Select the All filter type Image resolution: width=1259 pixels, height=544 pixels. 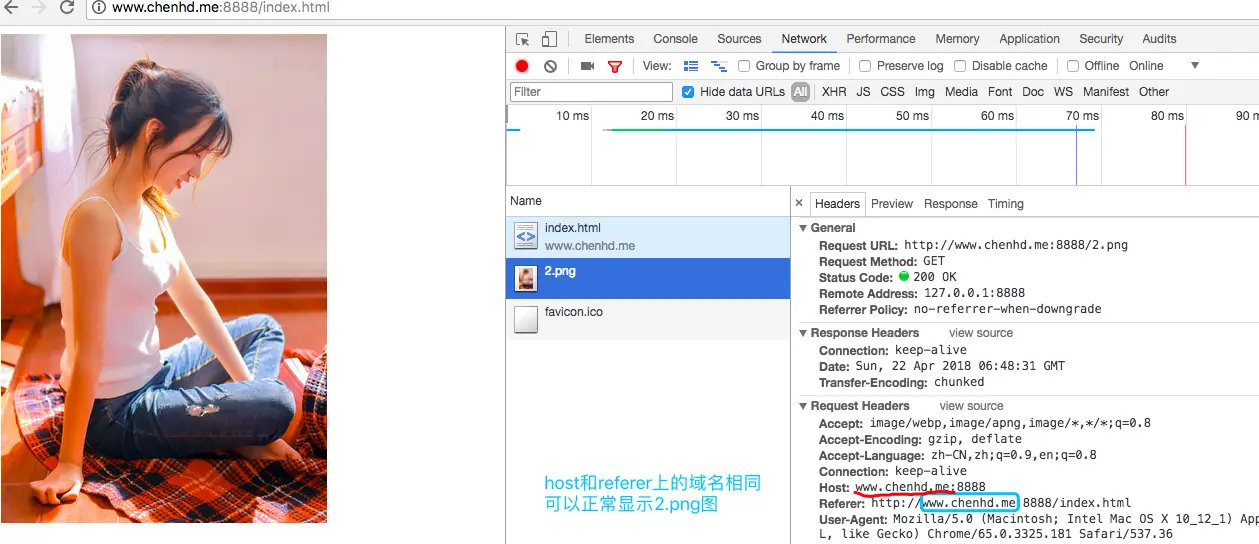pyautogui.click(x=800, y=92)
